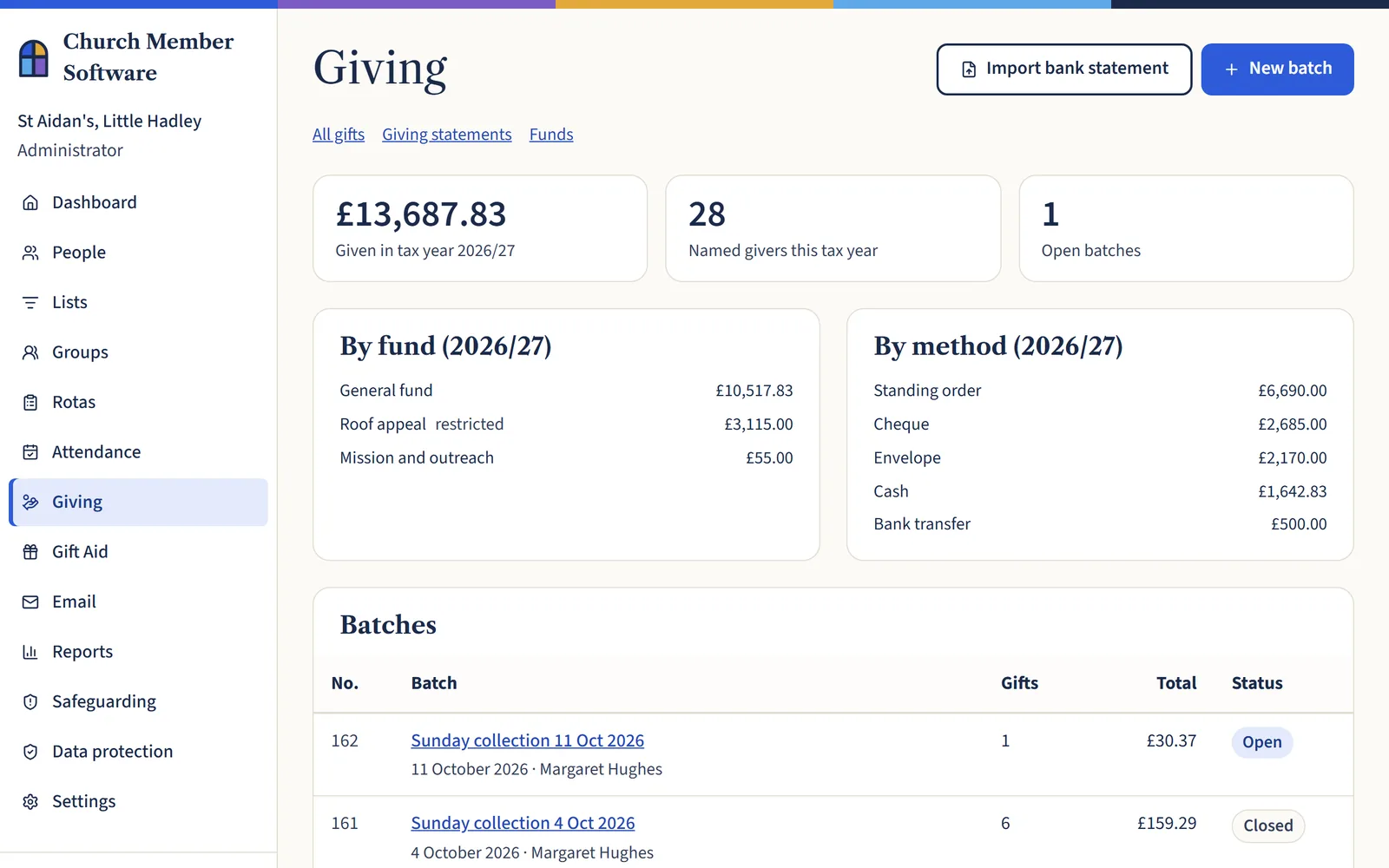Click the Mission and outreach fund
Image resolution: width=1389 pixels, height=868 pixels.
tap(417, 457)
